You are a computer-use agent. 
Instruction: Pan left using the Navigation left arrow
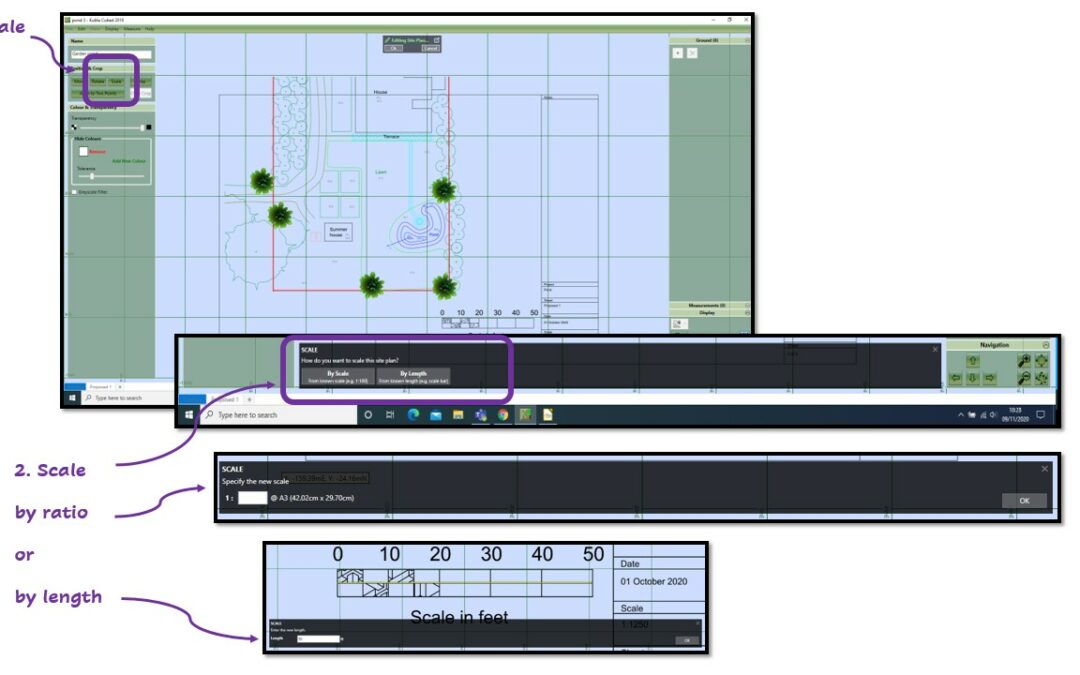(x=955, y=377)
